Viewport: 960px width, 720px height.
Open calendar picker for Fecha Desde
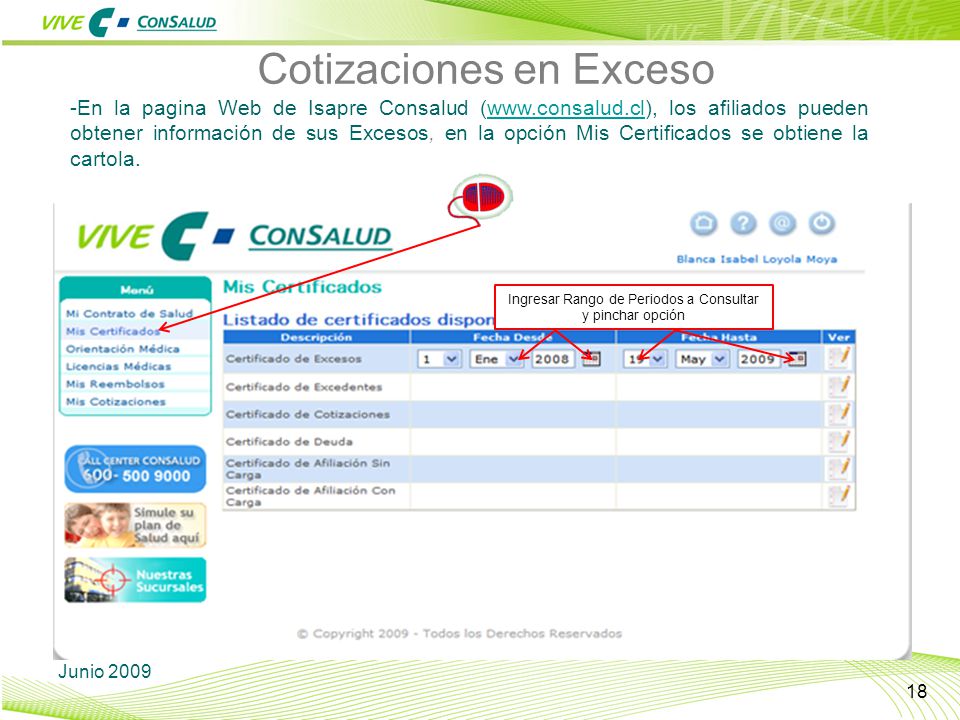tap(590, 359)
